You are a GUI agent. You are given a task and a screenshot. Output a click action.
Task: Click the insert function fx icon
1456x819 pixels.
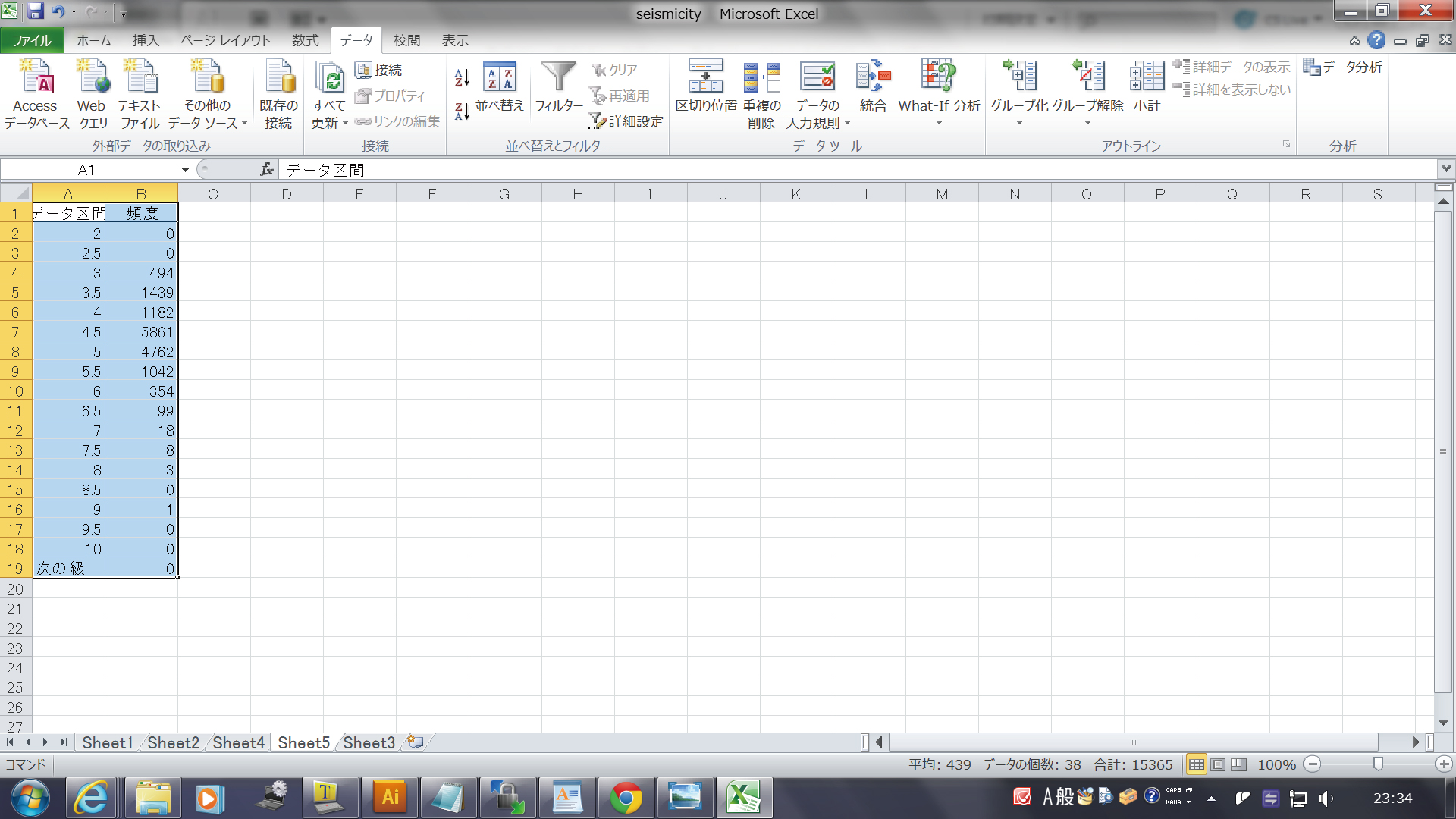[x=267, y=170]
